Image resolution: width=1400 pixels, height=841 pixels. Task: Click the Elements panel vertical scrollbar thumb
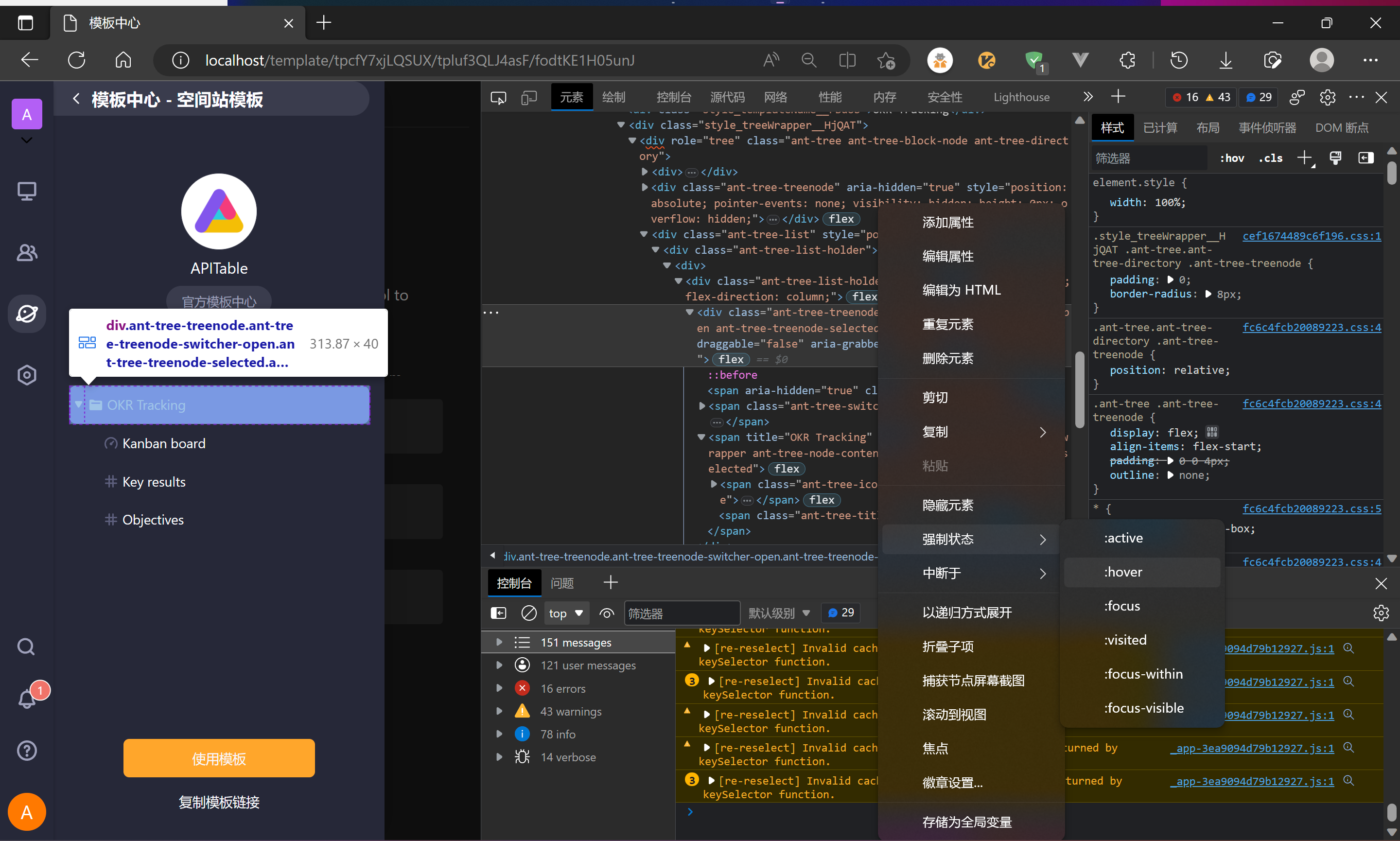[1079, 391]
